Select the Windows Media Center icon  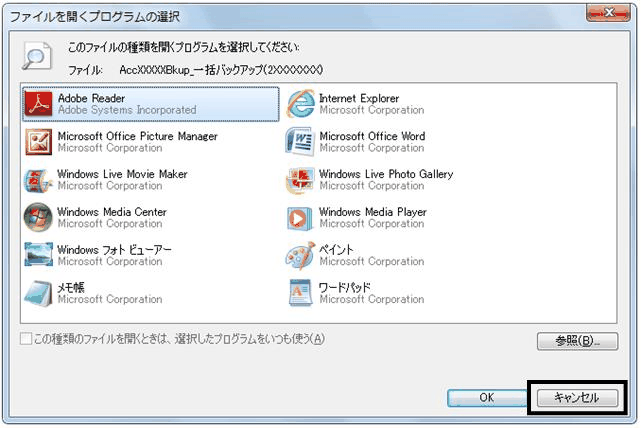click(38, 217)
